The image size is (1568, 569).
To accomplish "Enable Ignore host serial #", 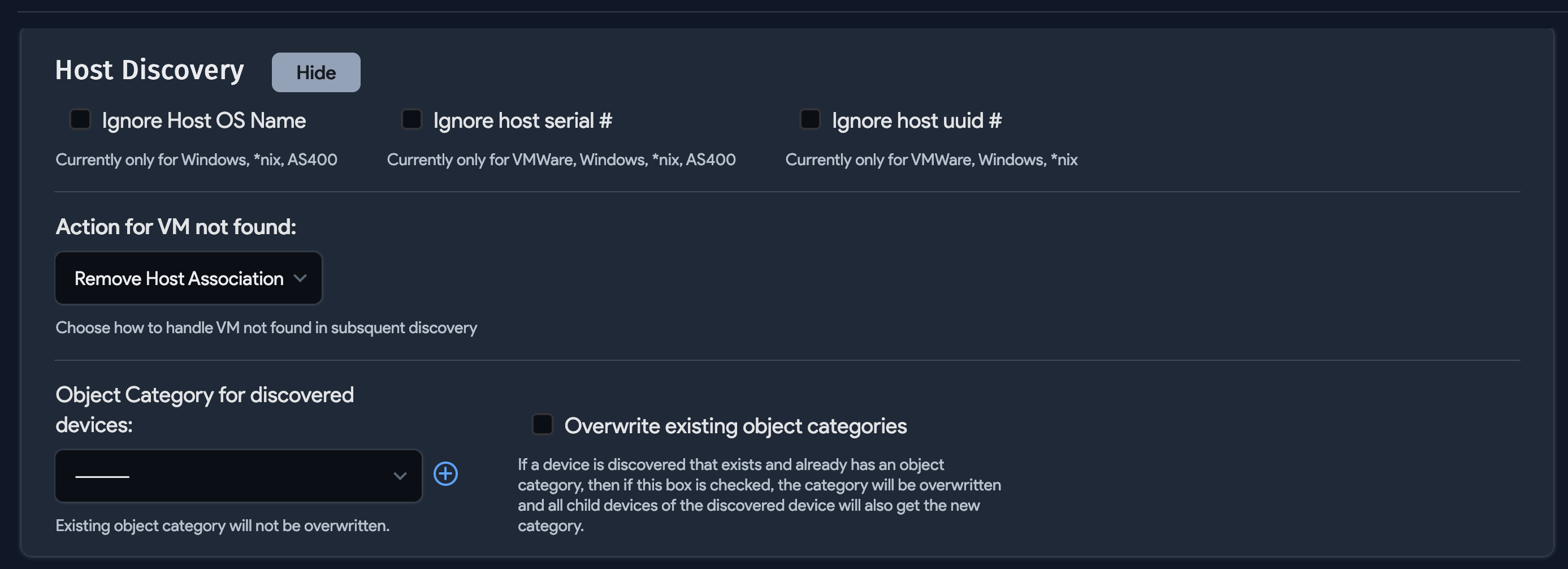I will click(x=412, y=119).
